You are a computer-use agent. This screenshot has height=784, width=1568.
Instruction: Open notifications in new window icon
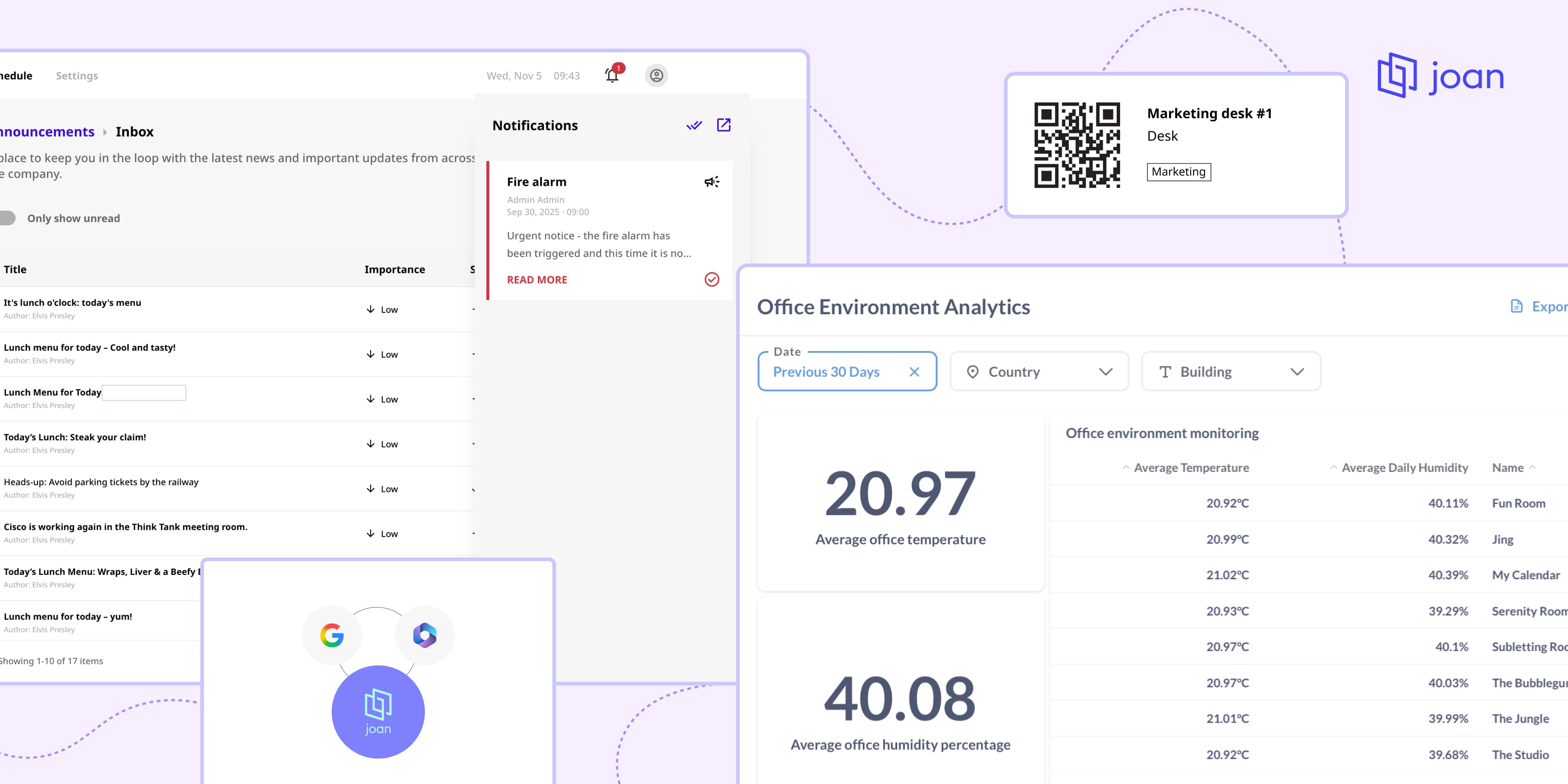tap(723, 125)
